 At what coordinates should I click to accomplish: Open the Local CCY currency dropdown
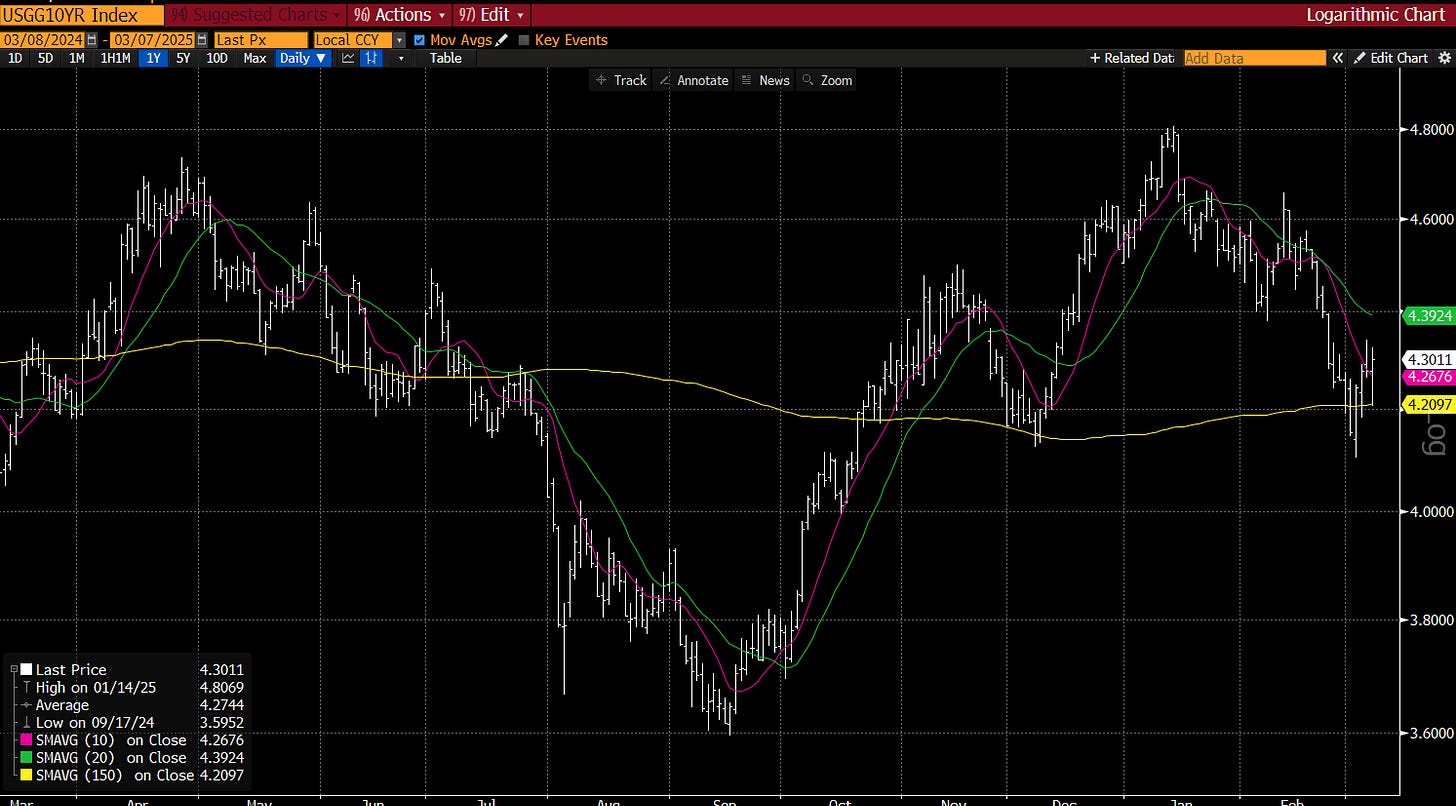[400, 40]
